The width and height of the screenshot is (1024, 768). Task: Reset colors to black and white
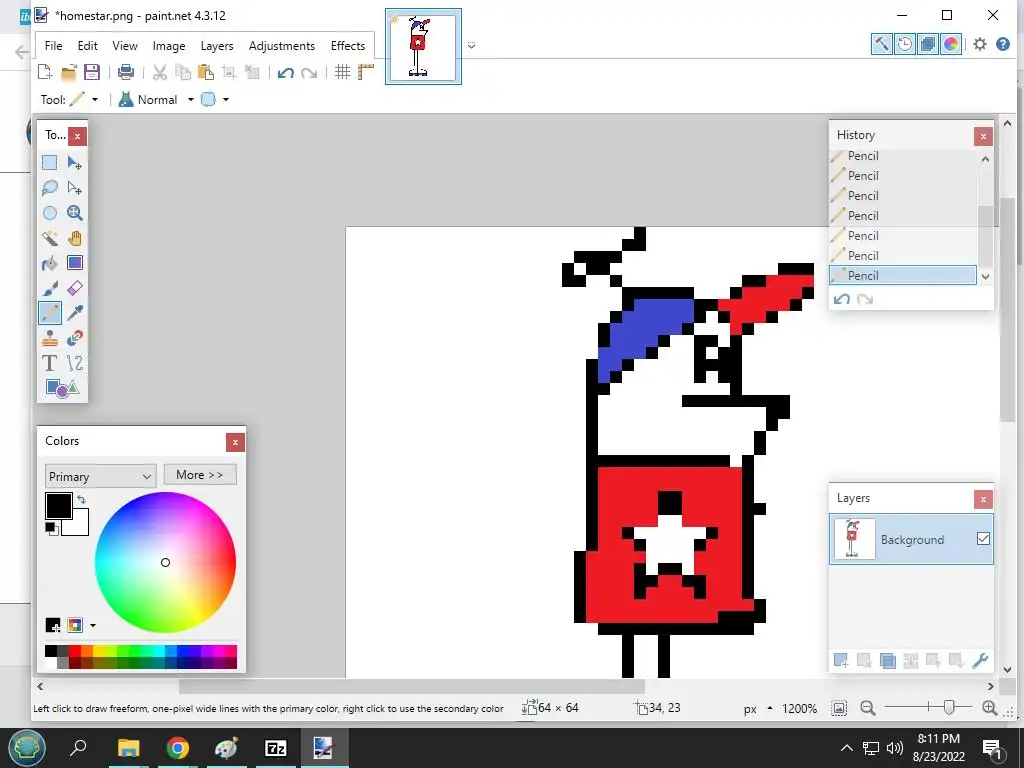(51, 528)
